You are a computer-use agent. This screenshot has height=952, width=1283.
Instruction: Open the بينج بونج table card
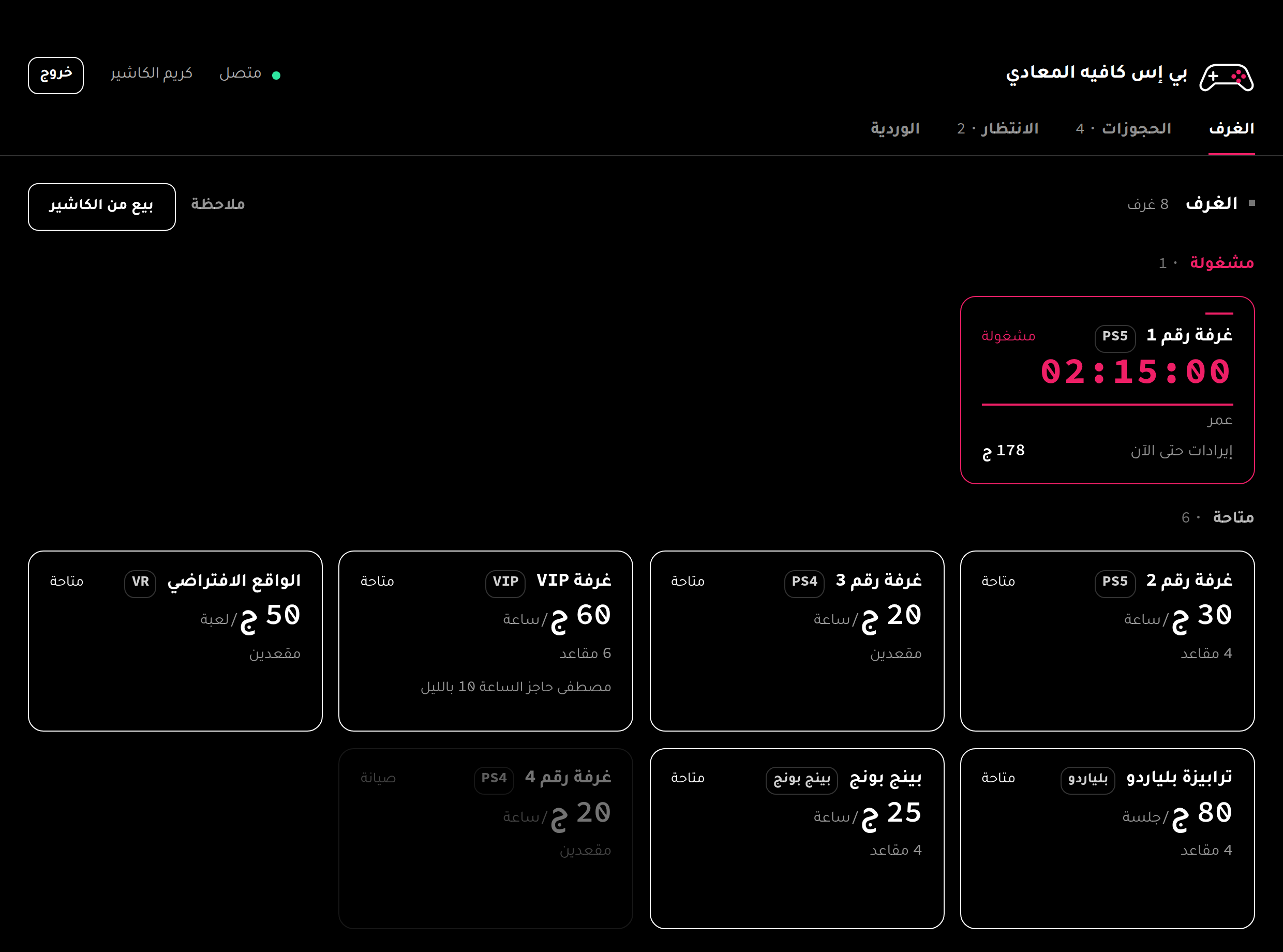pos(797,839)
